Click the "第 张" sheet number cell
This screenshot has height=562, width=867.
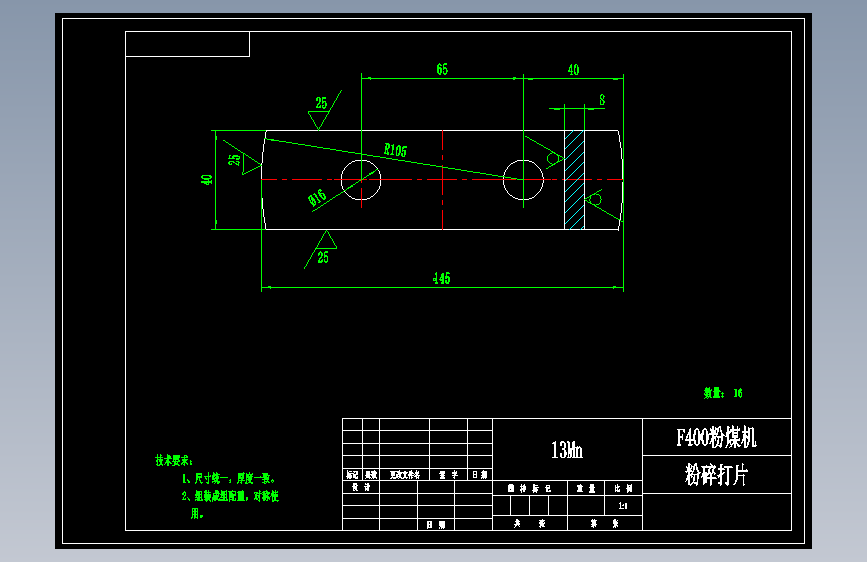click(x=605, y=523)
